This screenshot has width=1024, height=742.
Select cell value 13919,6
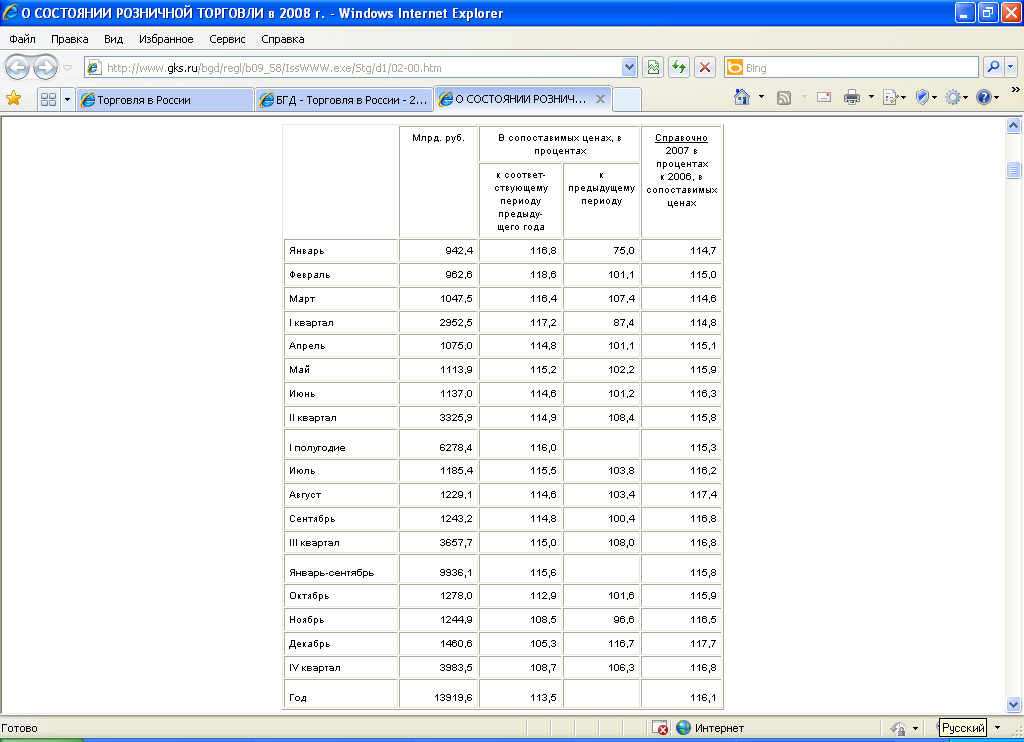[x=453, y=698]
